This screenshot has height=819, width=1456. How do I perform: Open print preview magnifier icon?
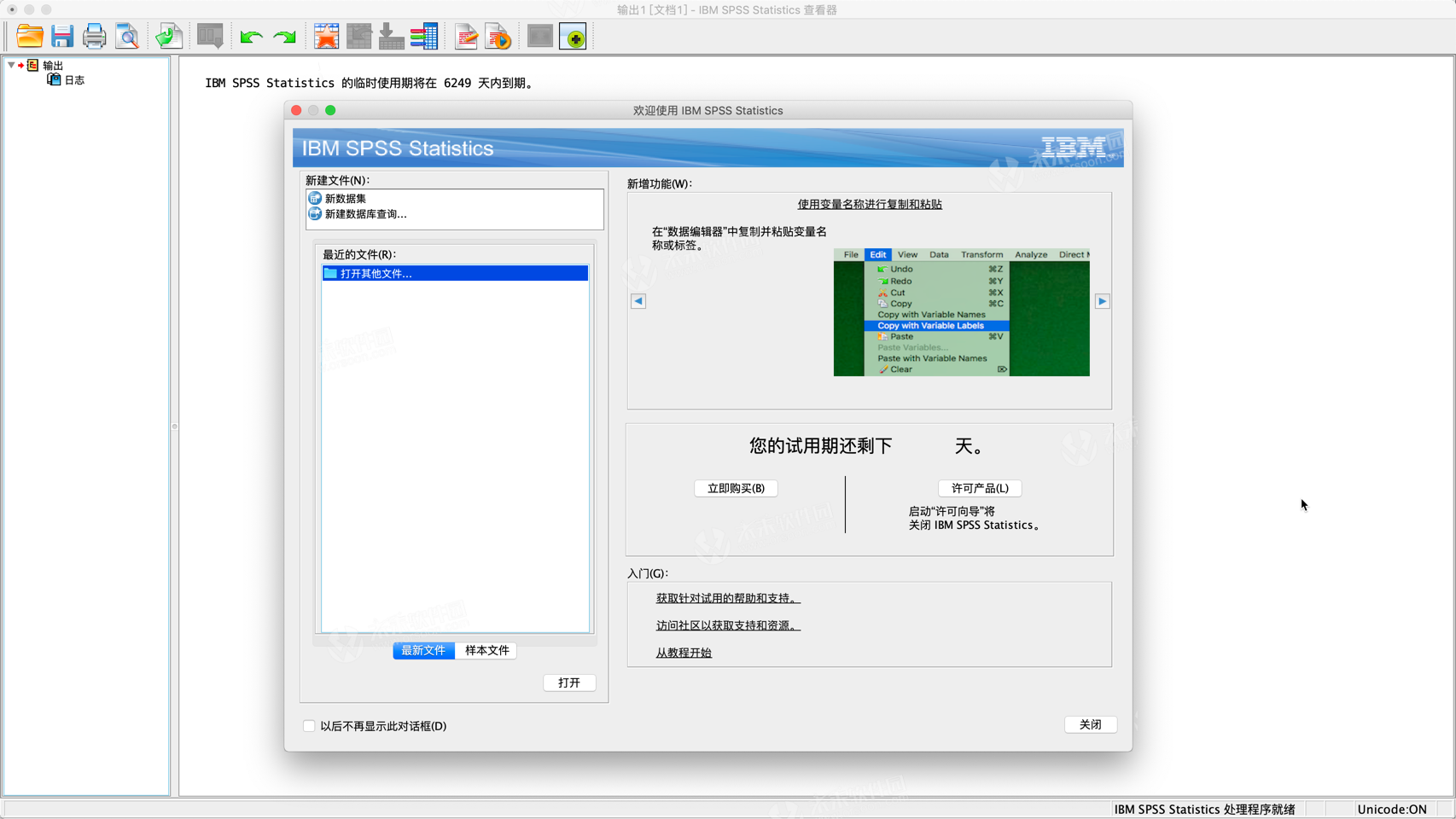click(127, 37)
